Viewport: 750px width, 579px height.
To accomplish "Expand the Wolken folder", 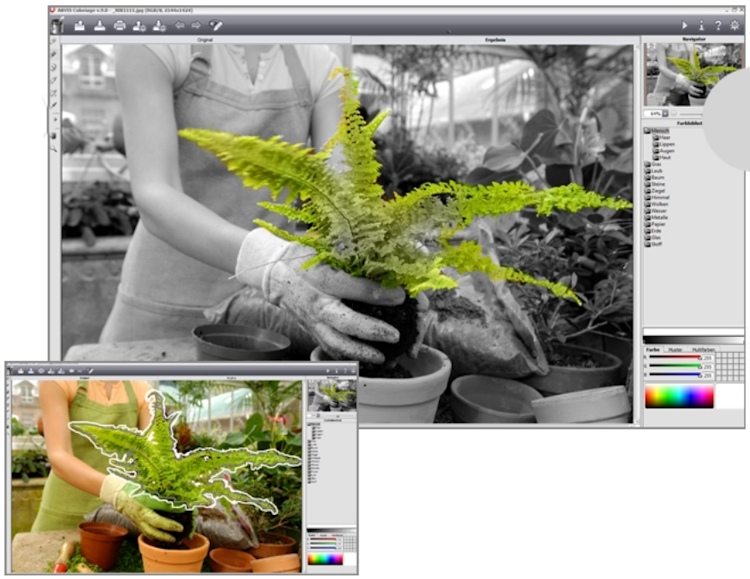I will point(647,204).
